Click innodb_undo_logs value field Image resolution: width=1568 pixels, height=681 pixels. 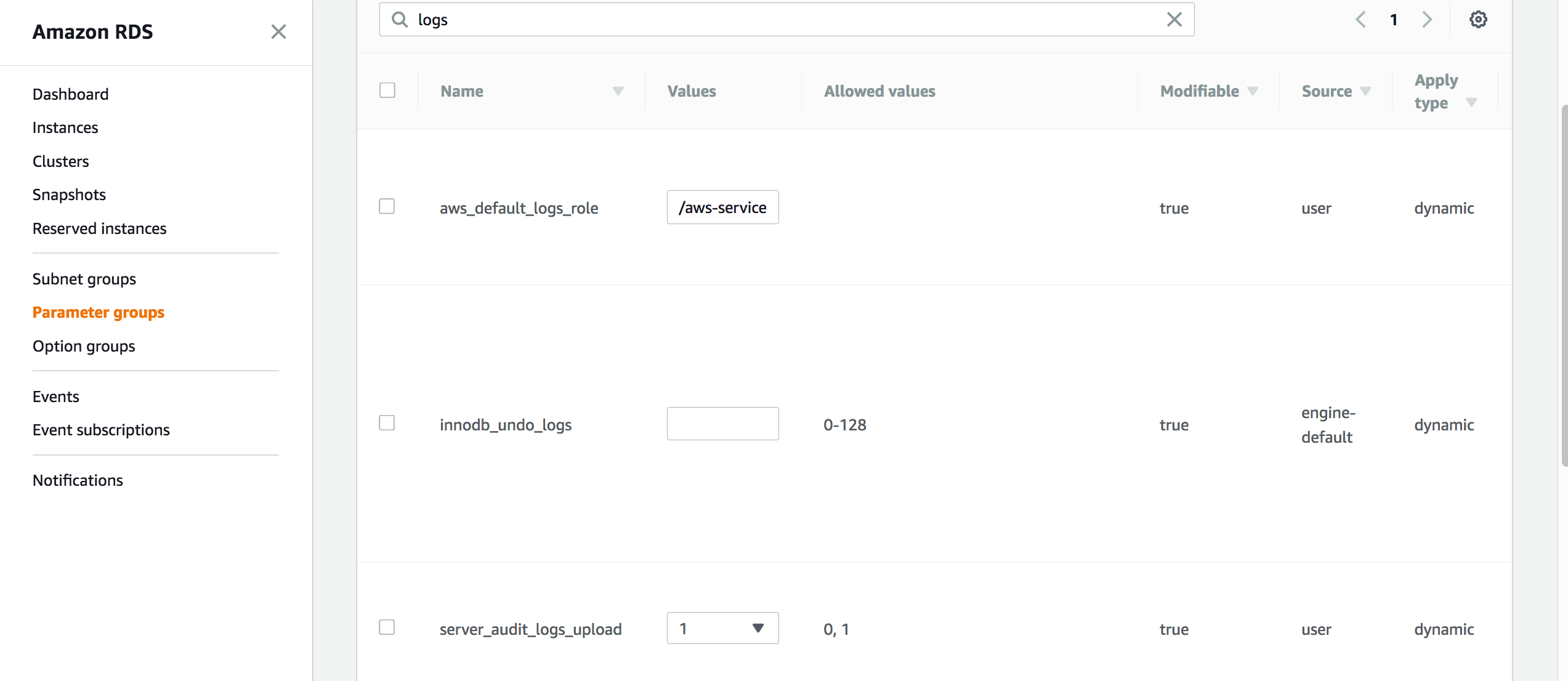(722, 424)
